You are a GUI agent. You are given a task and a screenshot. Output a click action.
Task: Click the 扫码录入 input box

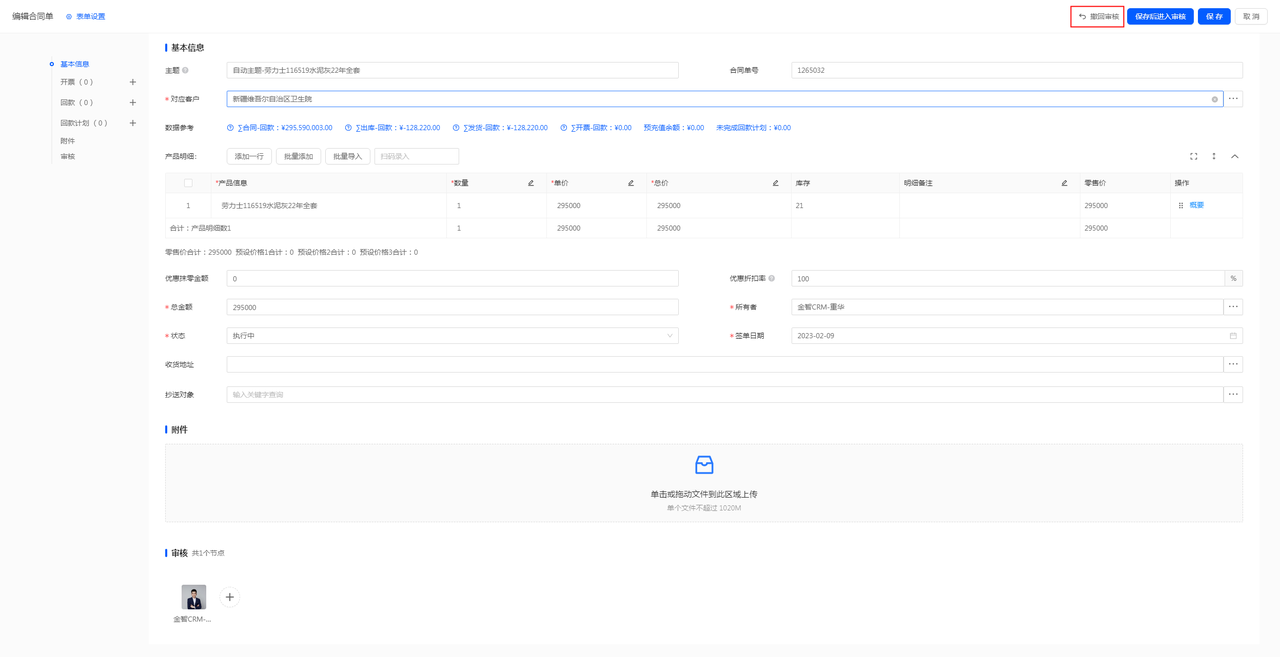pyautogui.click(x=416, y=156)
